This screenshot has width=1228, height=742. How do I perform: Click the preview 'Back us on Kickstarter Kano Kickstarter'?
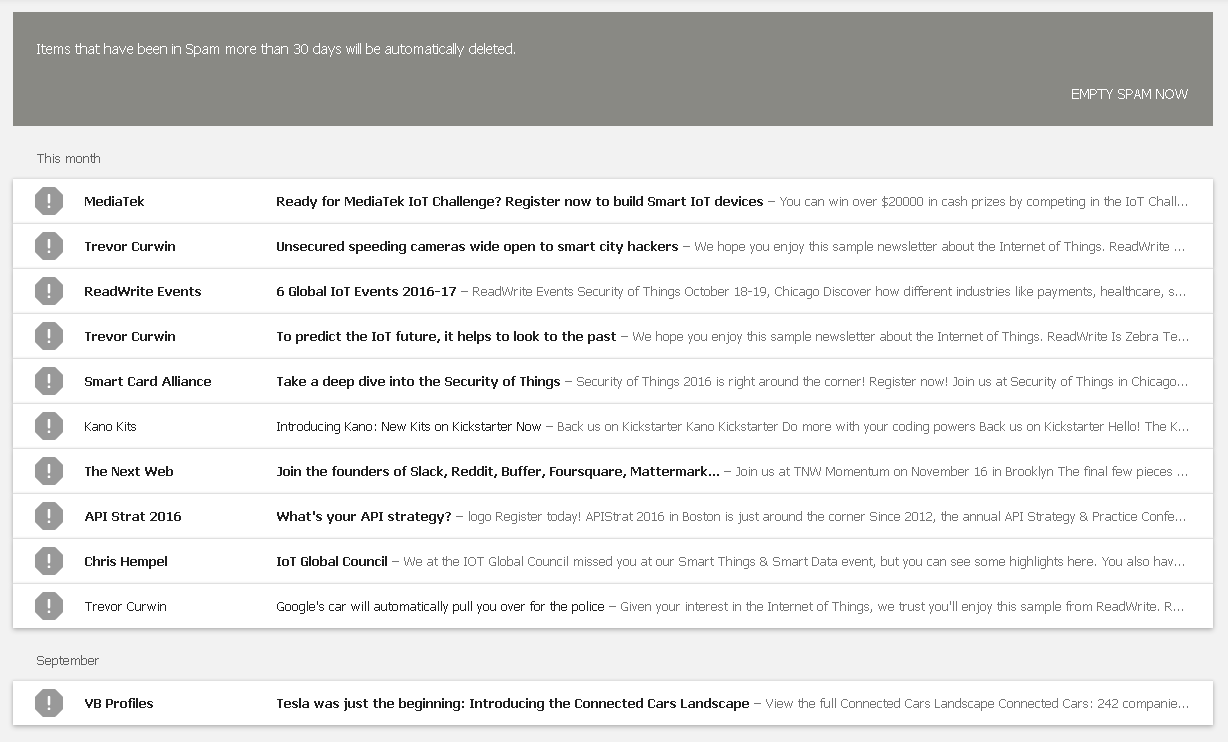tap(873, 426)
